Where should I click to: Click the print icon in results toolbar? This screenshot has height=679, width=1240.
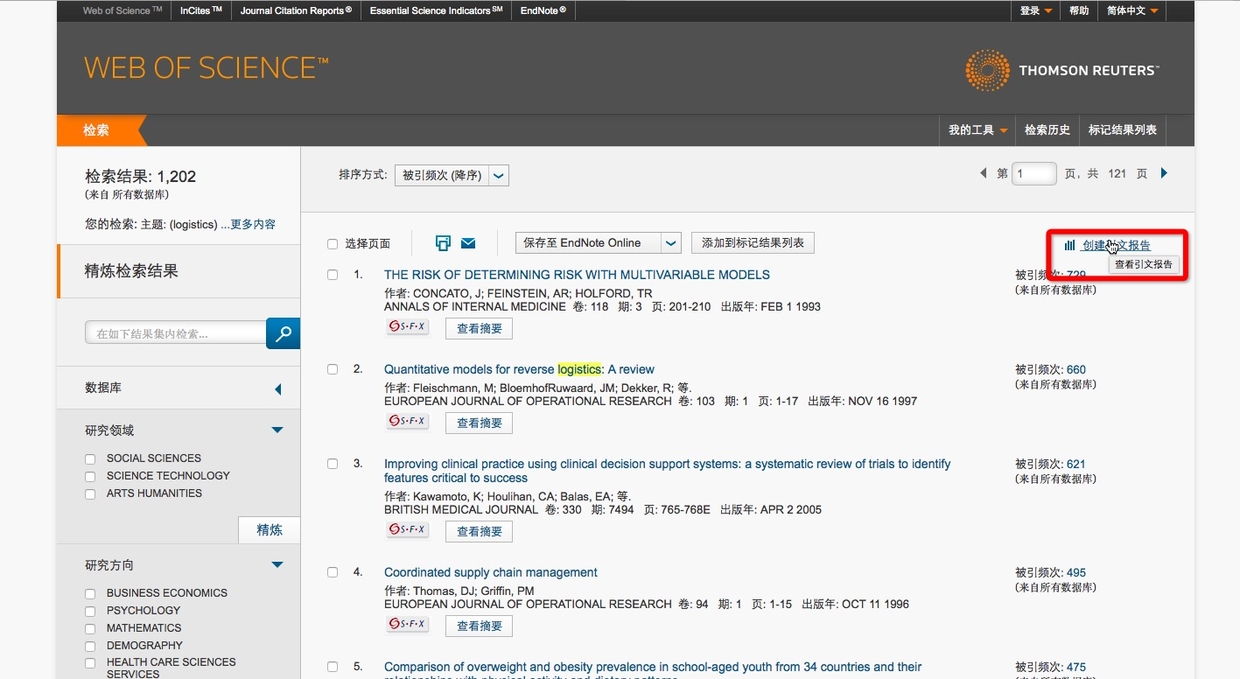pyautogui.click(x=443, y=243)
